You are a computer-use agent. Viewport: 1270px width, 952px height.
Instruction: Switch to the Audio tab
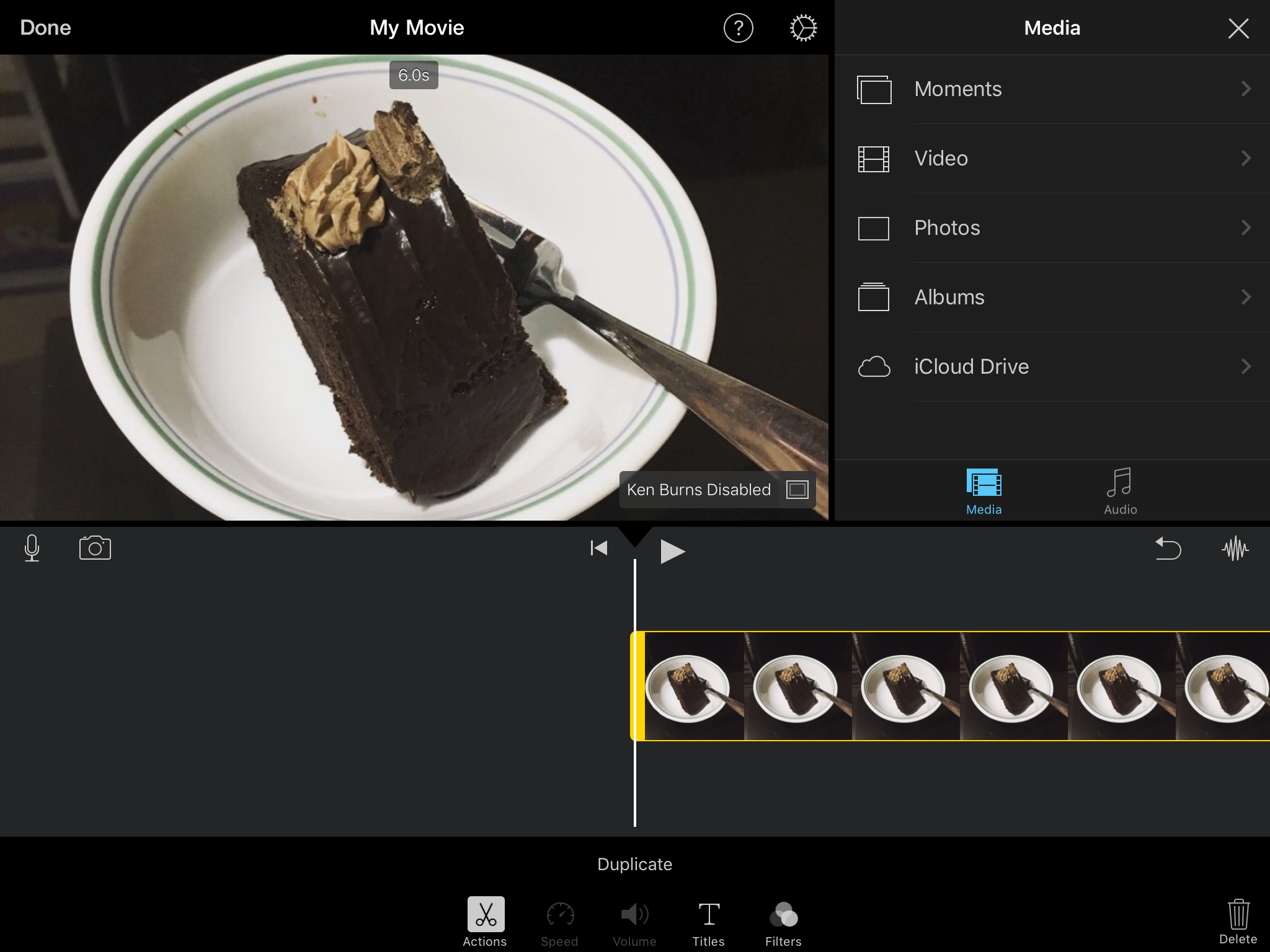click(1120, 491)
